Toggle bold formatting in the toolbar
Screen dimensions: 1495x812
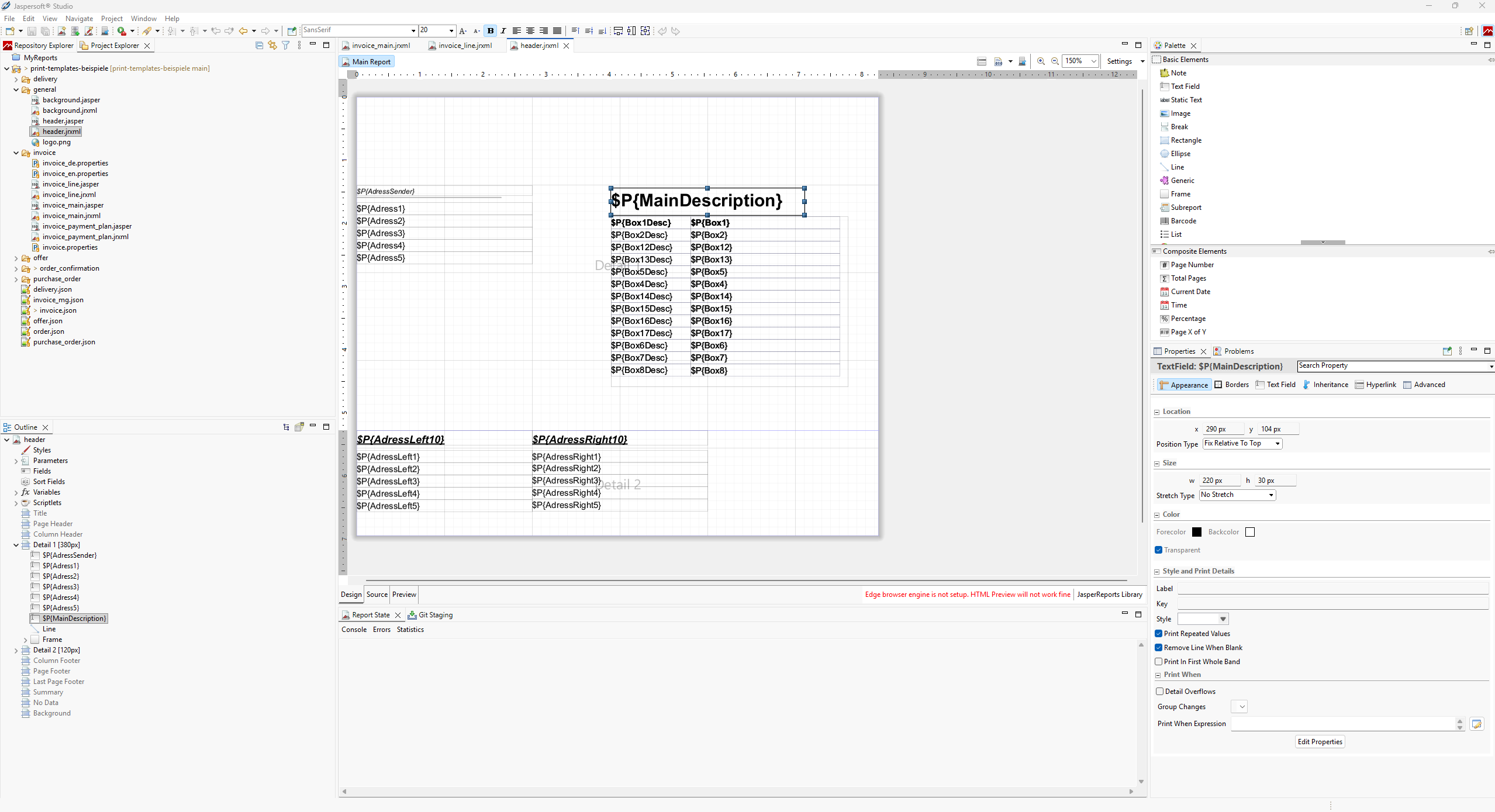491,31
